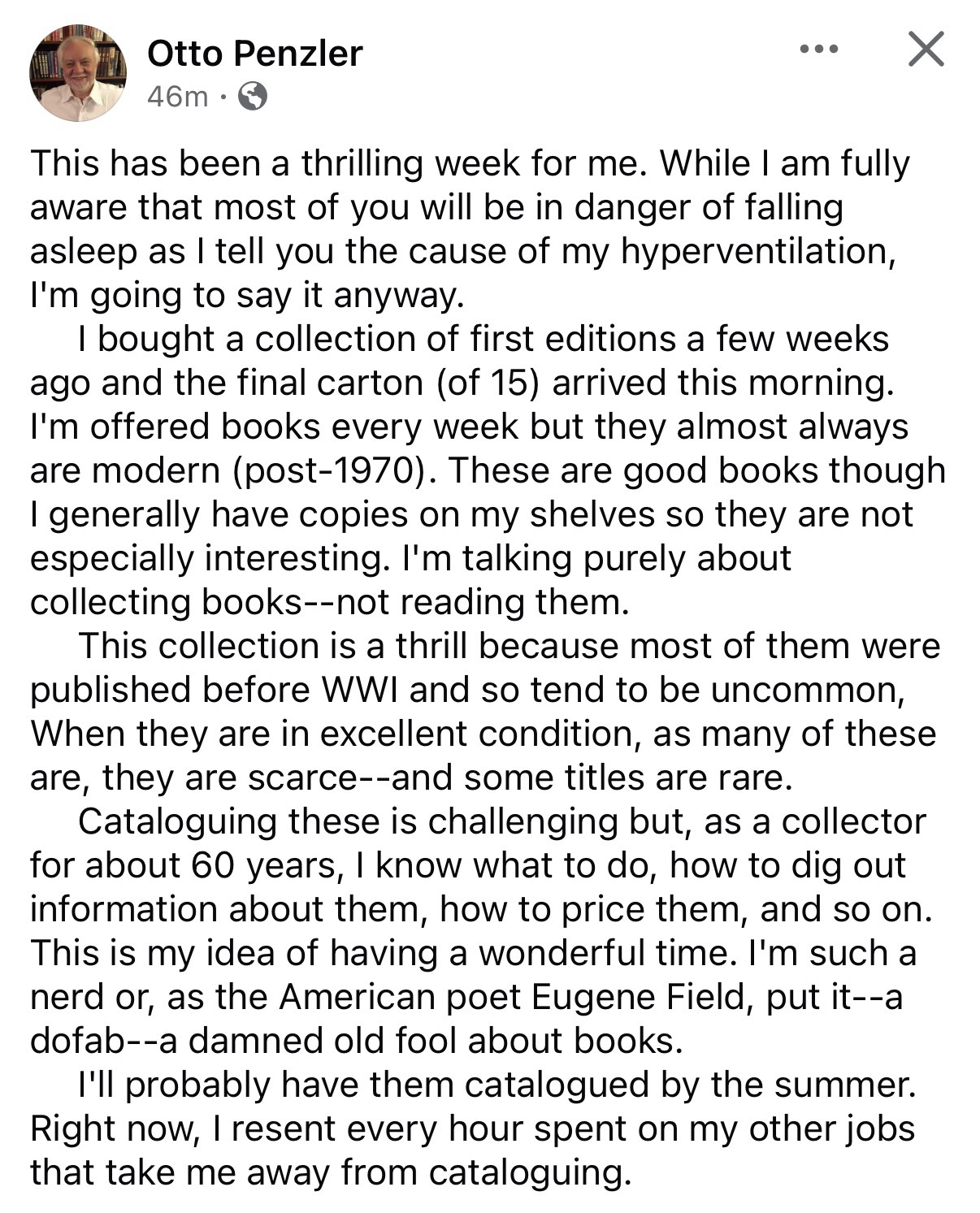Click the word 'hyperventilation' in the post
The width and height of the screenshot is (980, 1213).
click(x=754, y=251)
